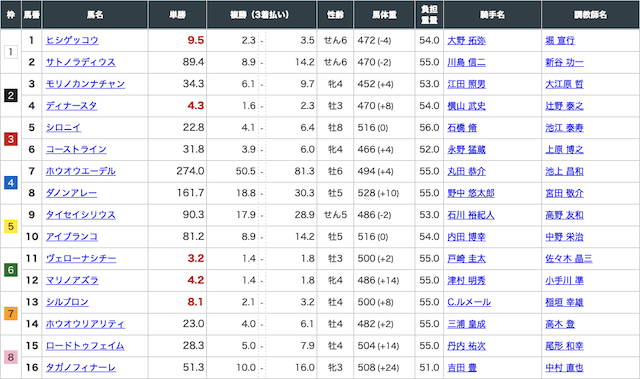Open jockey 永野 猛蔵 profile
Viewport: 640px width, 379px height.
467,150
